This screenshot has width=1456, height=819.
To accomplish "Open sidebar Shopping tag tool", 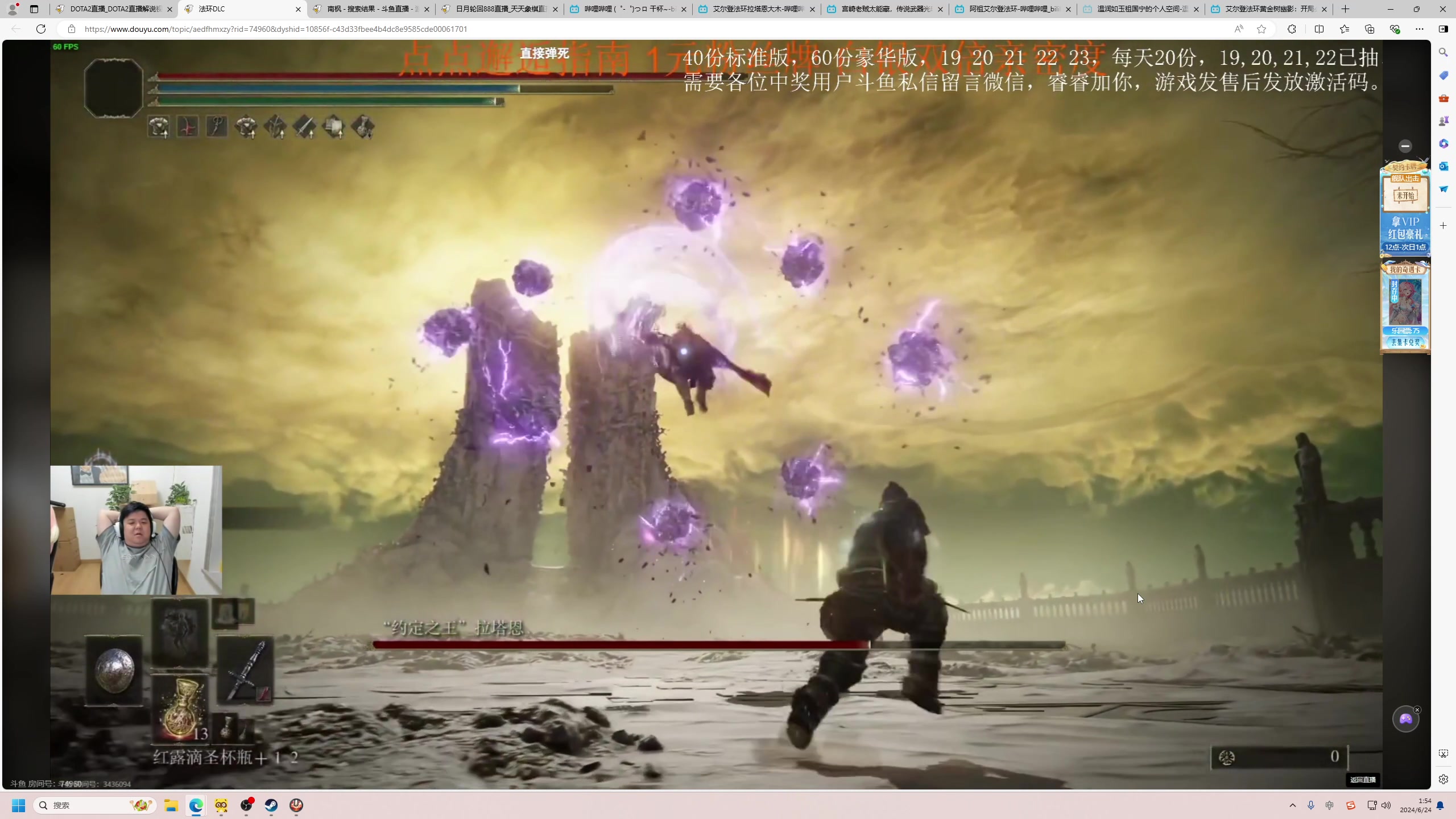I will 1443,75.
